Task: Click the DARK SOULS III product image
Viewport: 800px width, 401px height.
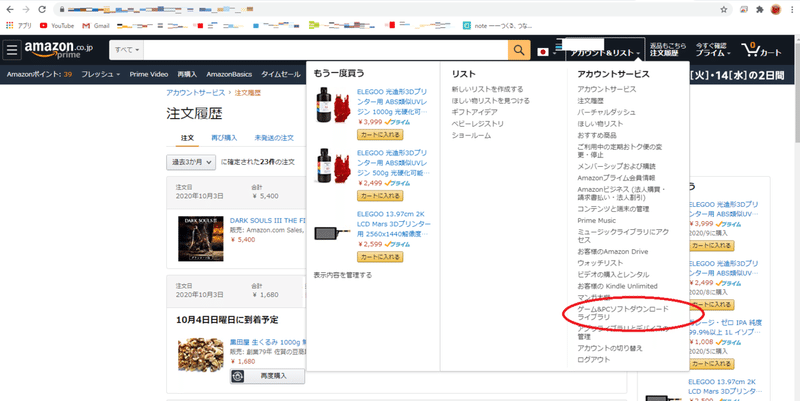Action: coord(201,238)
